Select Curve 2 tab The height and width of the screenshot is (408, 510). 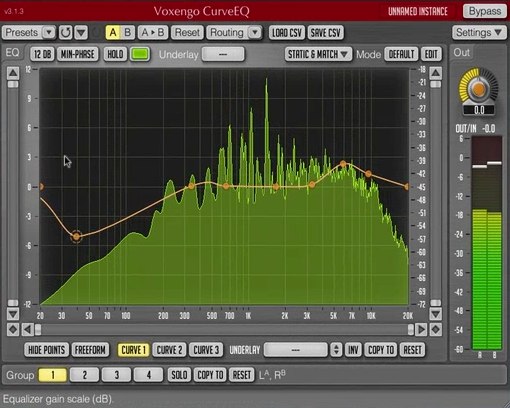click(x=169, y=350)
